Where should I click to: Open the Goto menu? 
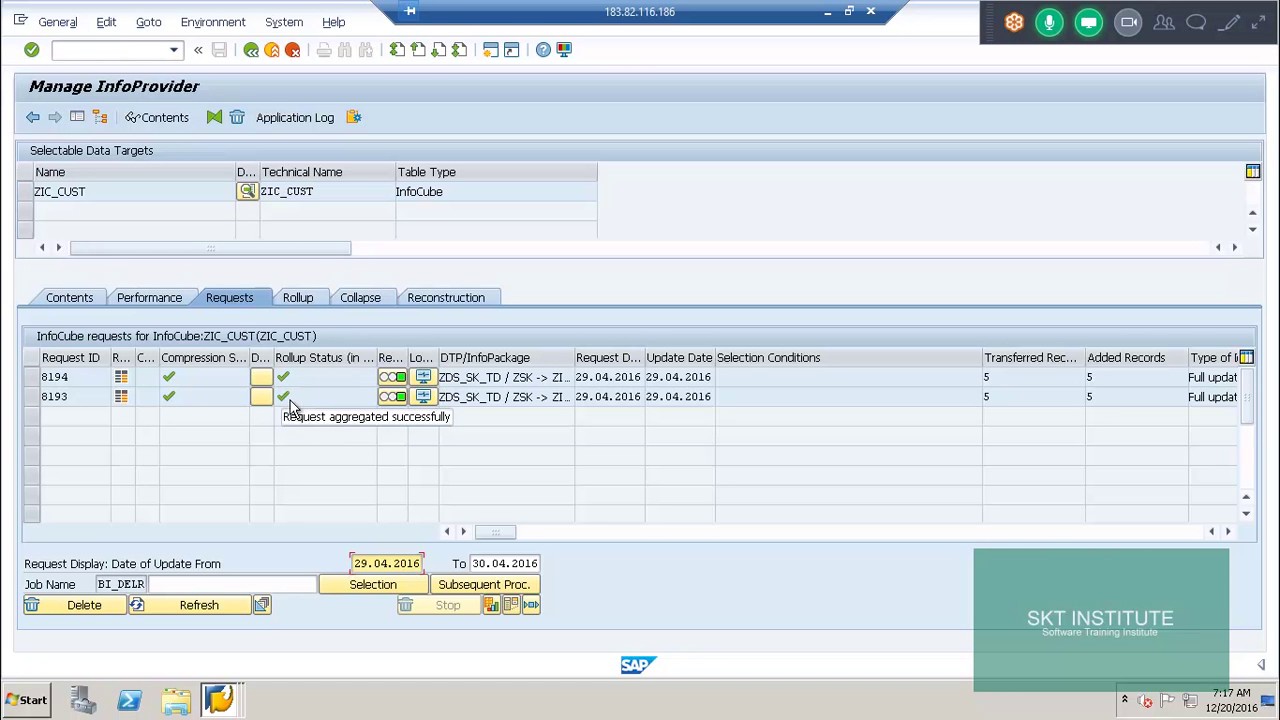click(148, 22)
